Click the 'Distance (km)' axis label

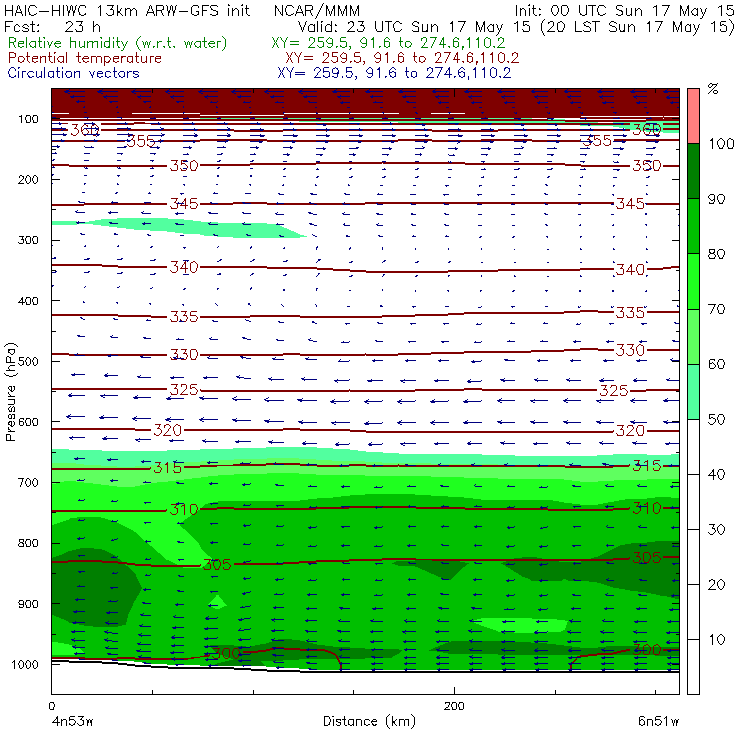370,721
